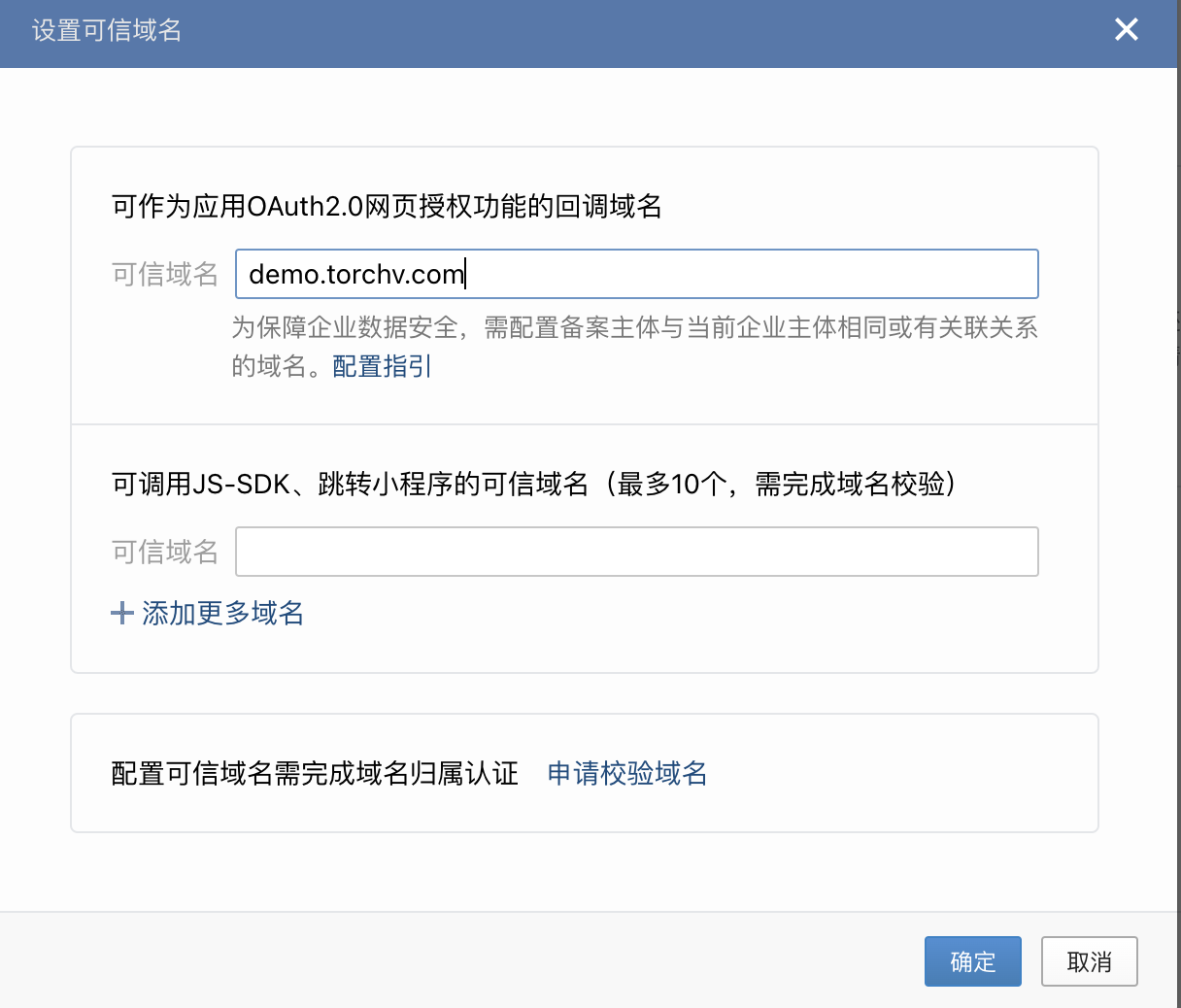The width and height of the screenshot is (1181, 1008).
Task: Select heading 可作为应用OAuth2.0网页授权功能的回调域名
Action: point(387,206)
